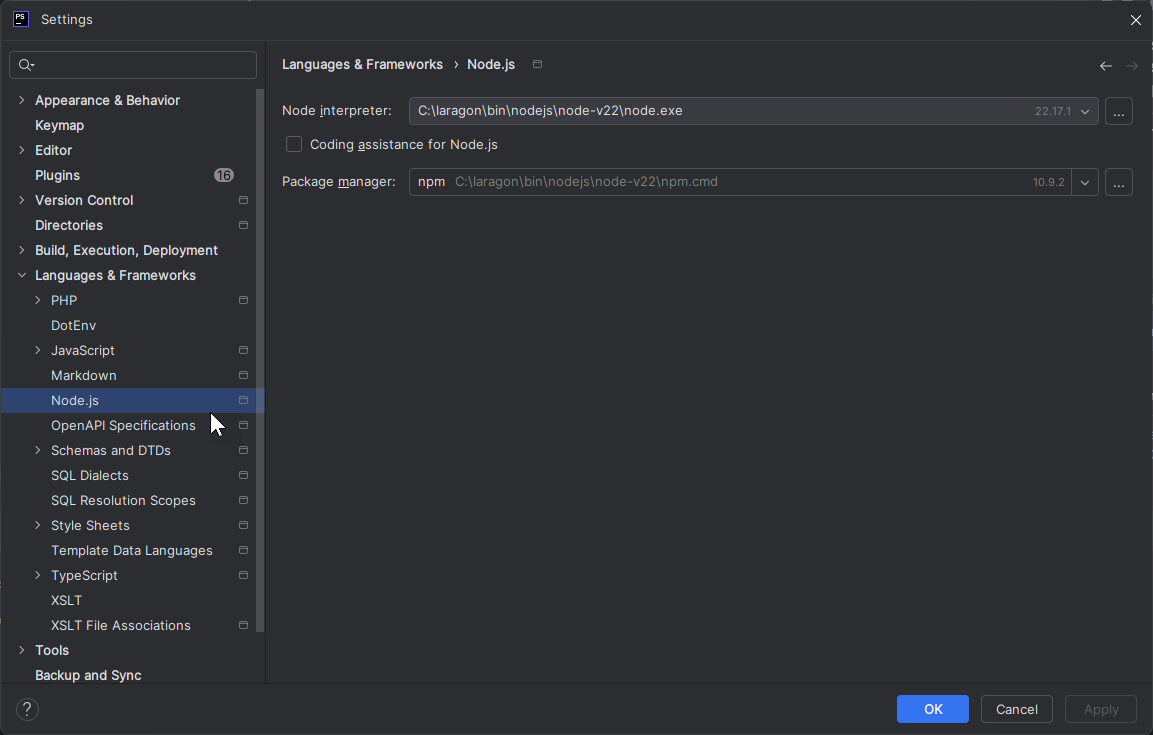
Task: Close the Settings dialog window
Action: pos(1135,20)
